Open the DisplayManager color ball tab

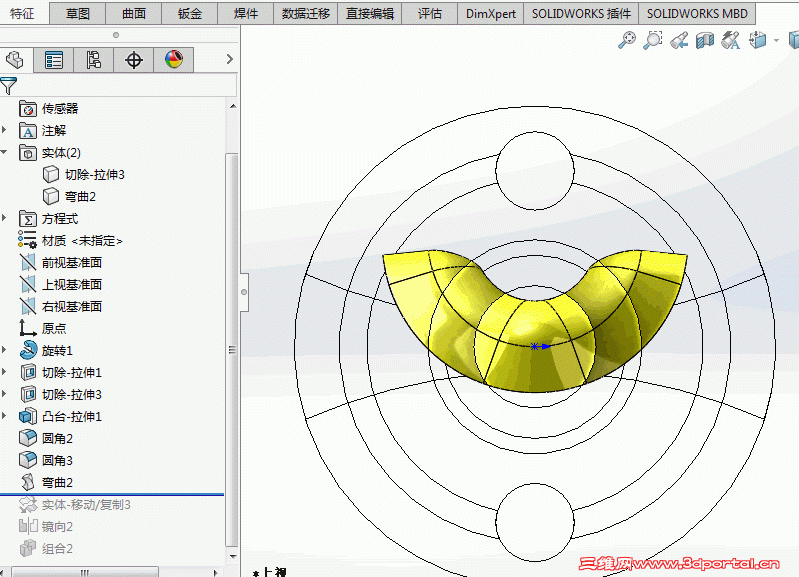tap(174, 60)
